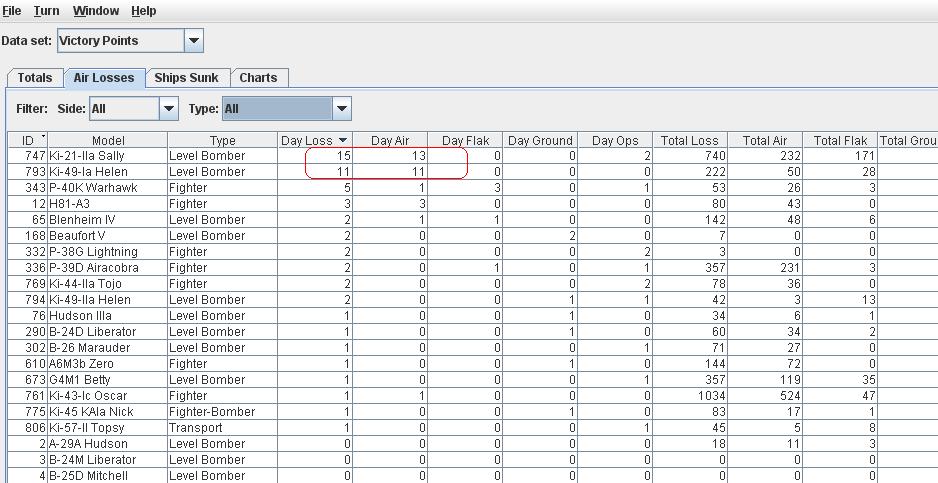Viewport: 938px width, 483px height.
Task: Click Total Flak value 171
Action: (x=840, y=156)
